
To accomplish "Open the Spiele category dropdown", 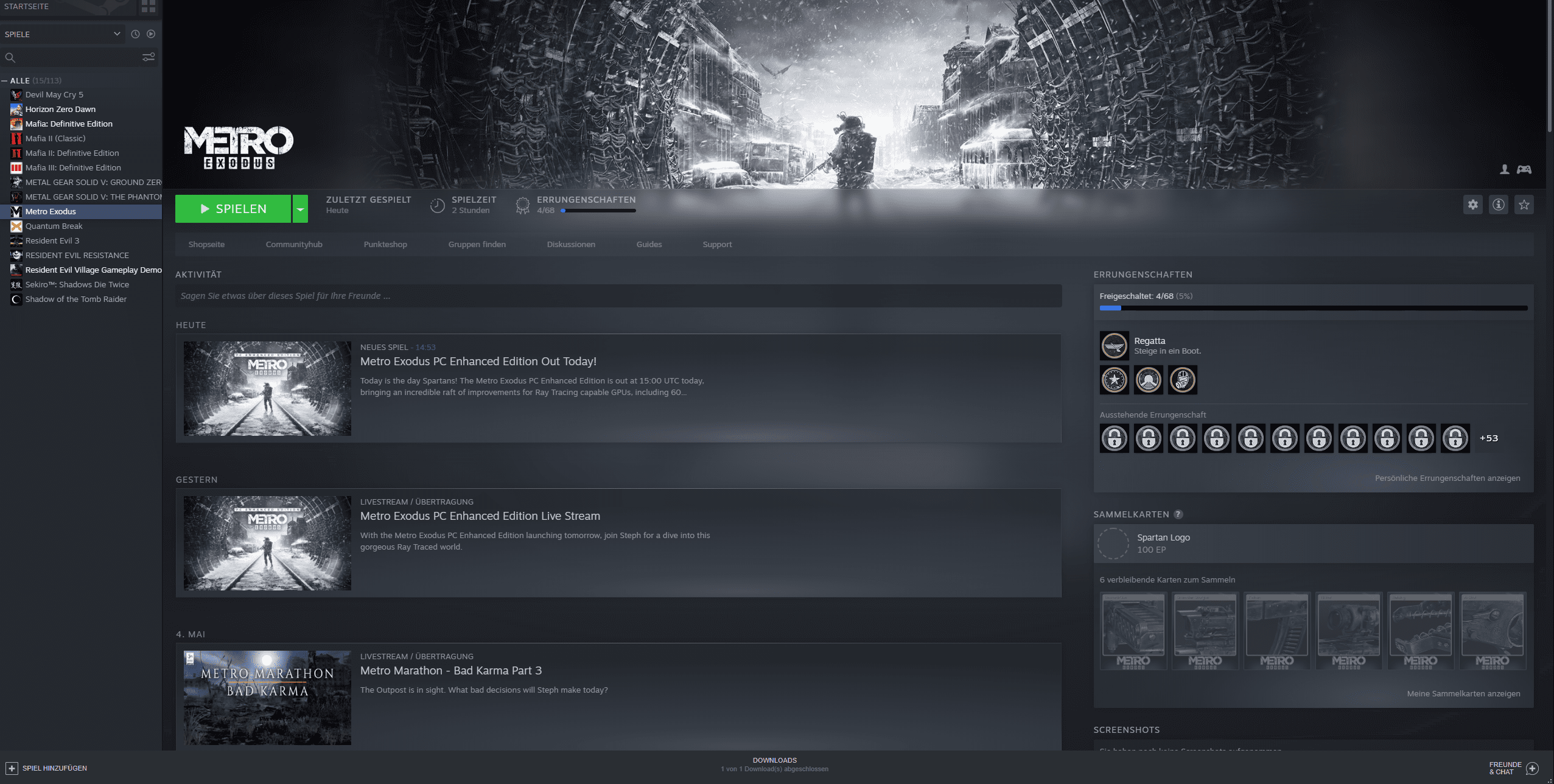I will 63,34.
